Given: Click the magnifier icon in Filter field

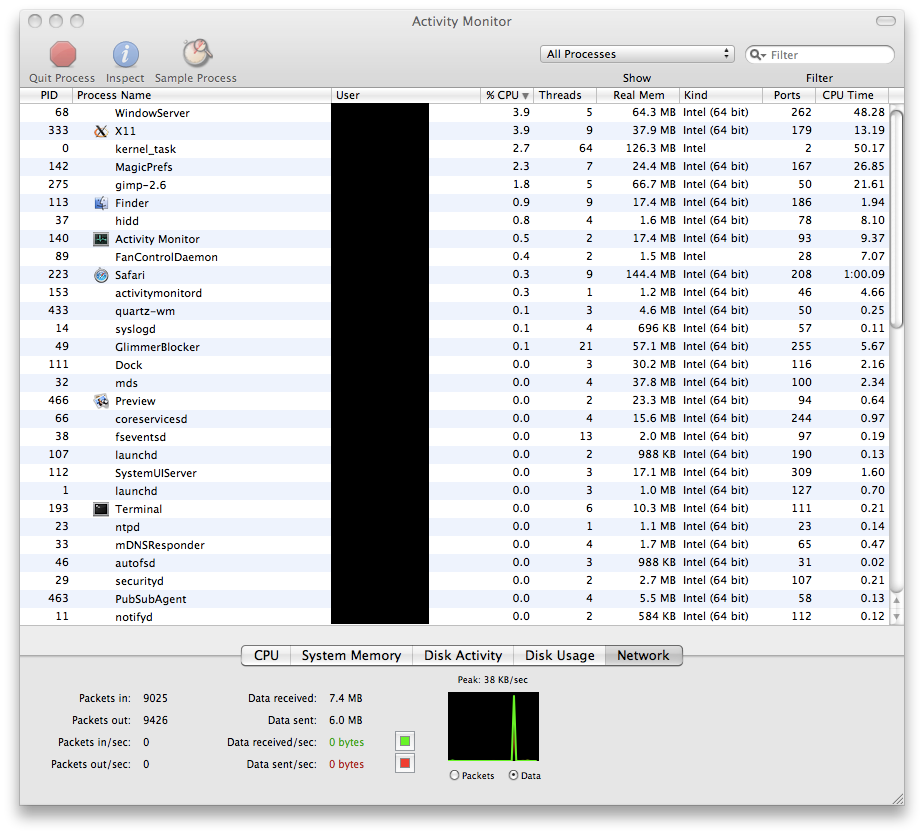Looking at the screenshot, I should pyautogui.click(x=757, y=55).
